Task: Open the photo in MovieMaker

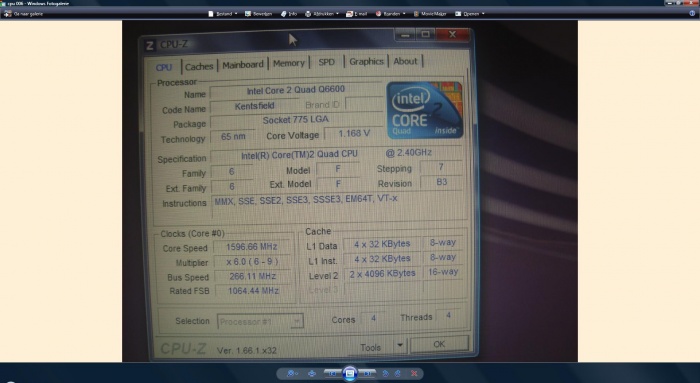Action: (x=430, y=14)
